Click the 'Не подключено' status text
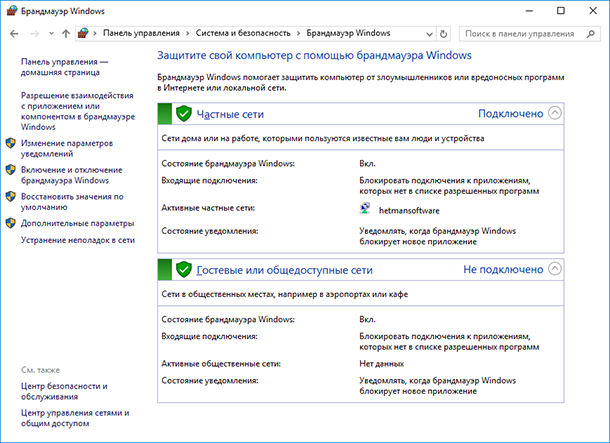The image size is (610, 443). 503,270
